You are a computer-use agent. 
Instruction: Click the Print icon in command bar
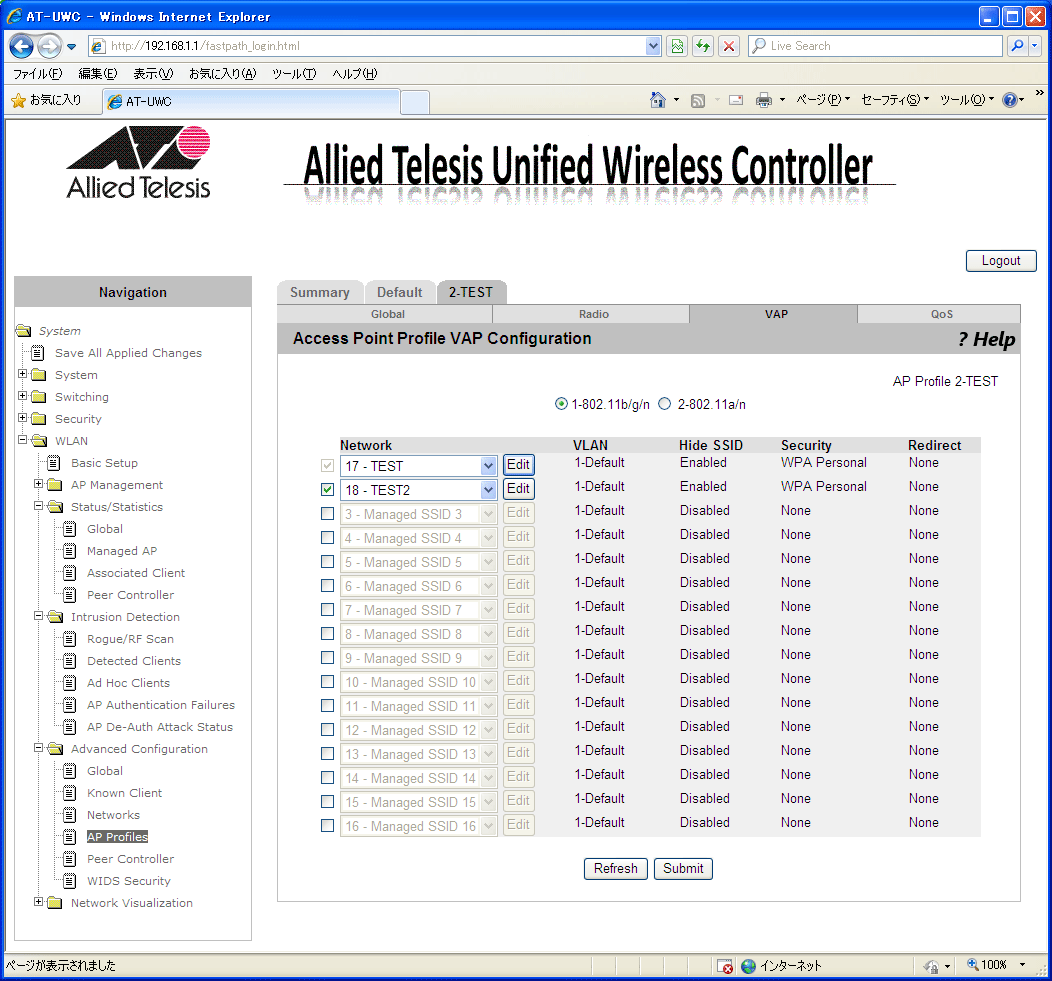[764, 101]
